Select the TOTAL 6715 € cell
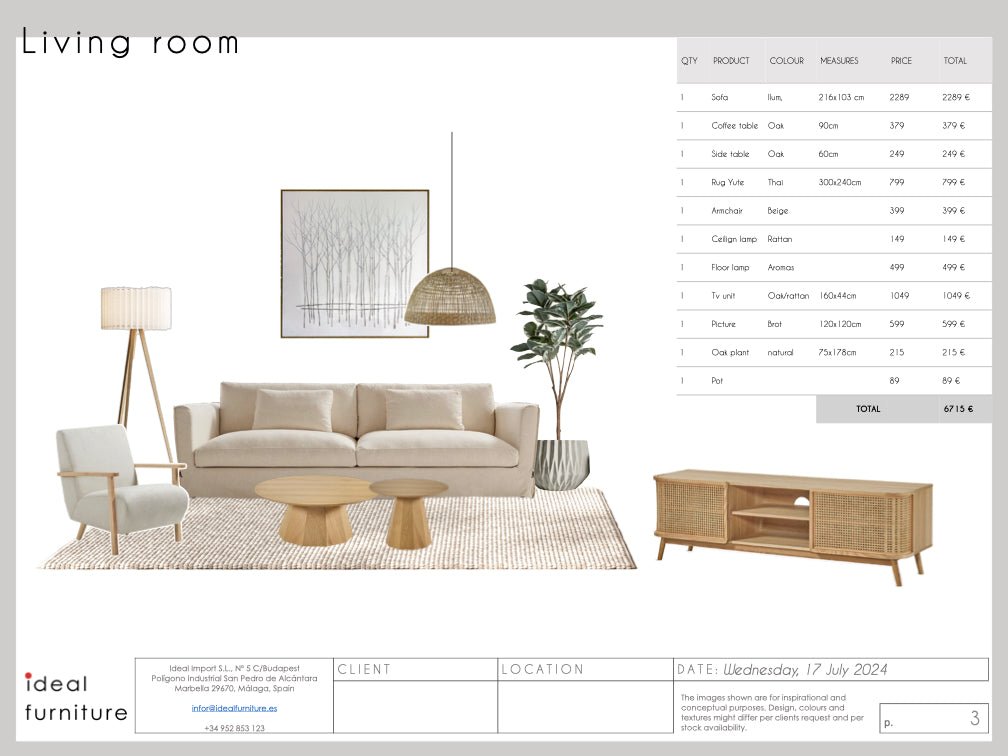The height and width of the screenshot is (756, 1008). click(957, 409)
